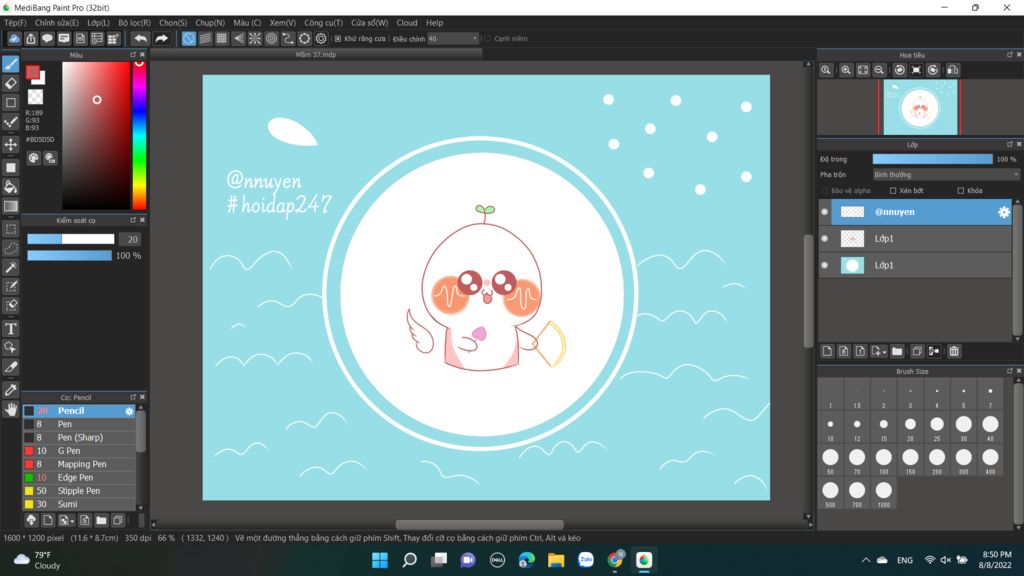The image size is (1024, 576).
Task: Adjust the Độ trong opacity slider
Action: click(x=933, y=159)
